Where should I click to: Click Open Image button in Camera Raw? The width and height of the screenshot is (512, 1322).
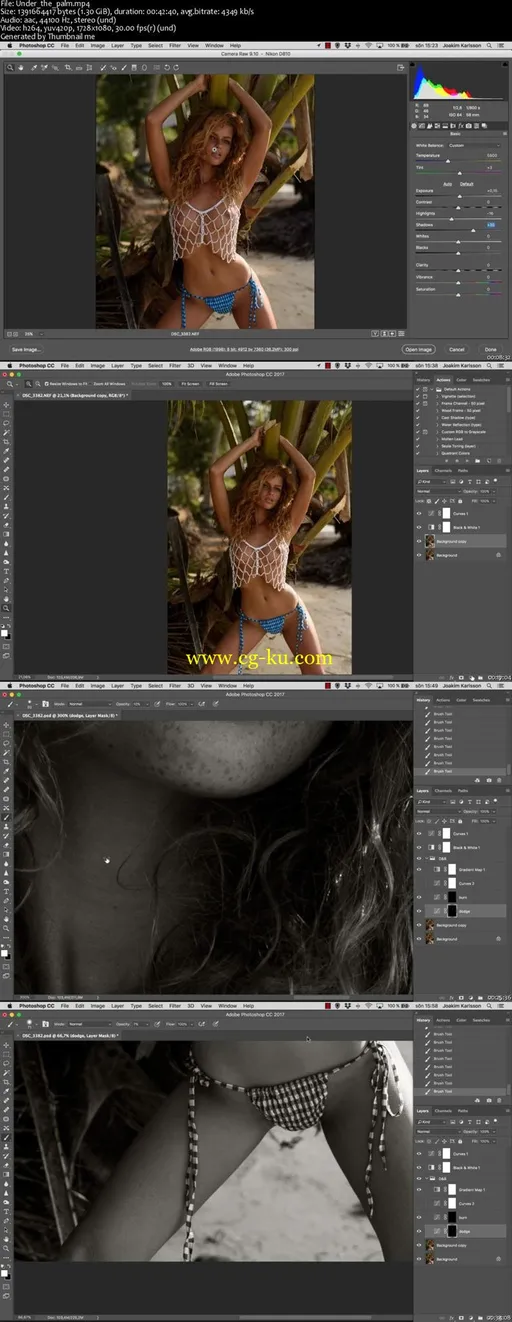tap(418, 350)
